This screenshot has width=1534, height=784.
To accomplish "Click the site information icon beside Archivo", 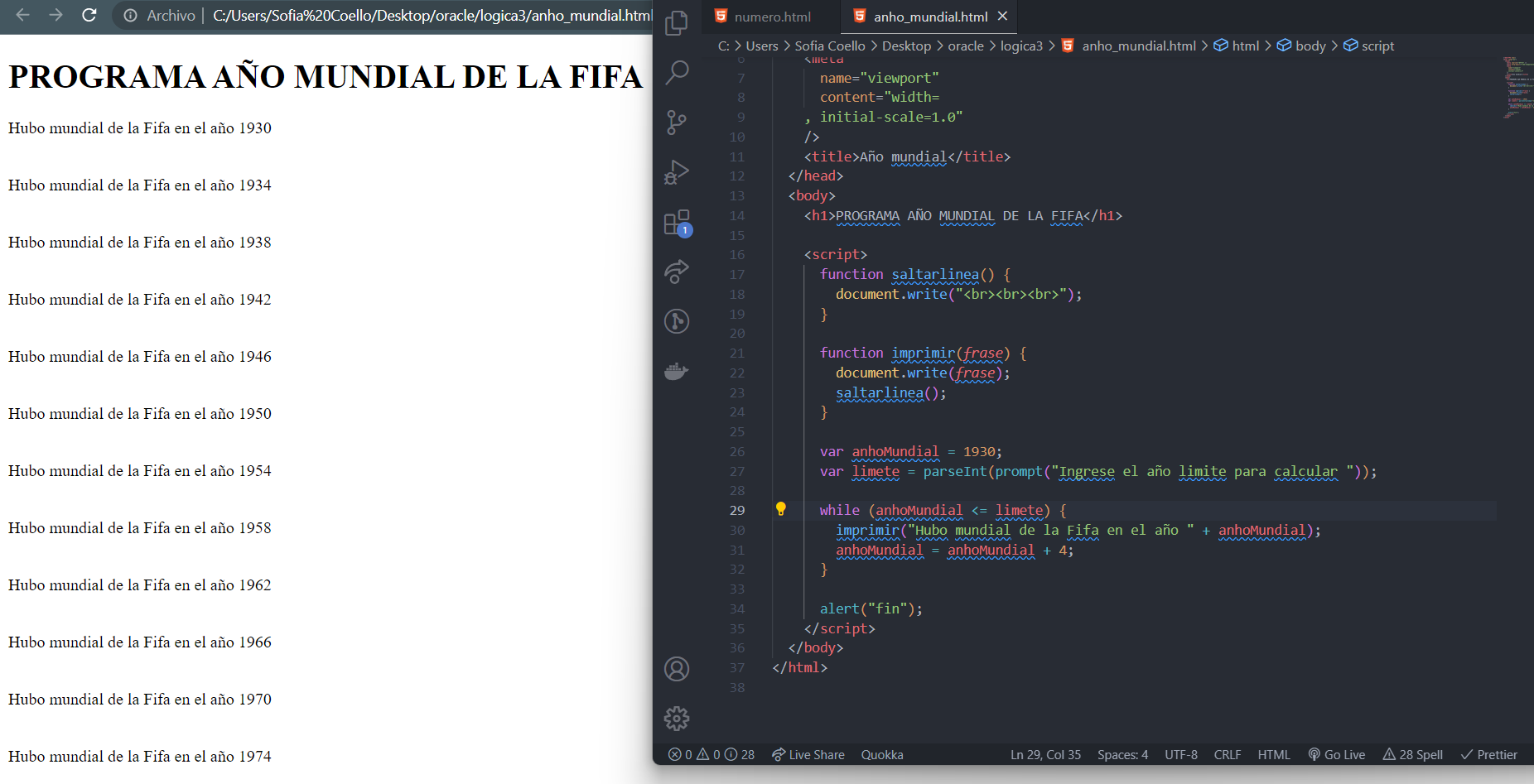I will (130, 16).
